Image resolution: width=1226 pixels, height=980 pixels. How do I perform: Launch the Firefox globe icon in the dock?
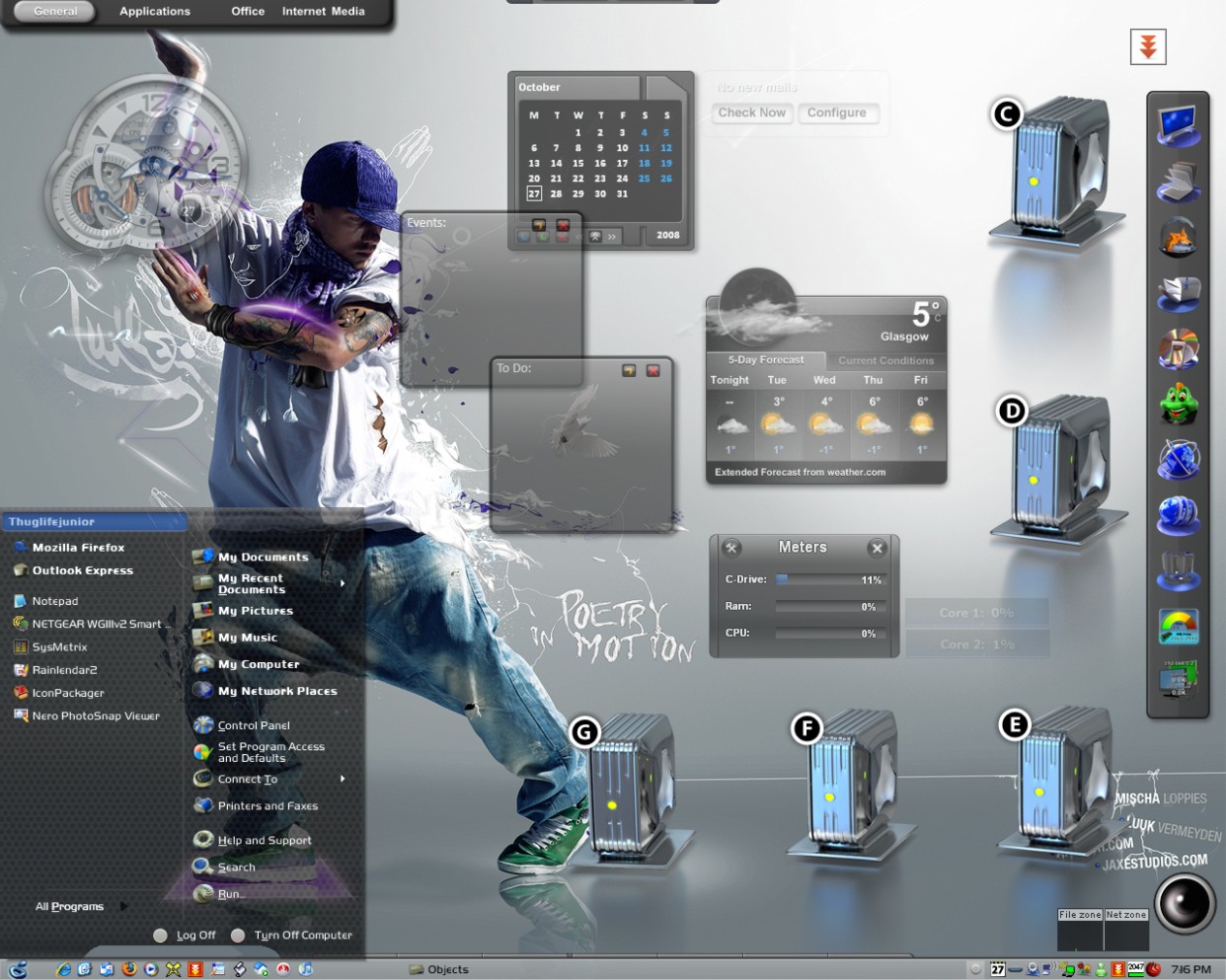pyautogui.click(x=1179, y=238)
